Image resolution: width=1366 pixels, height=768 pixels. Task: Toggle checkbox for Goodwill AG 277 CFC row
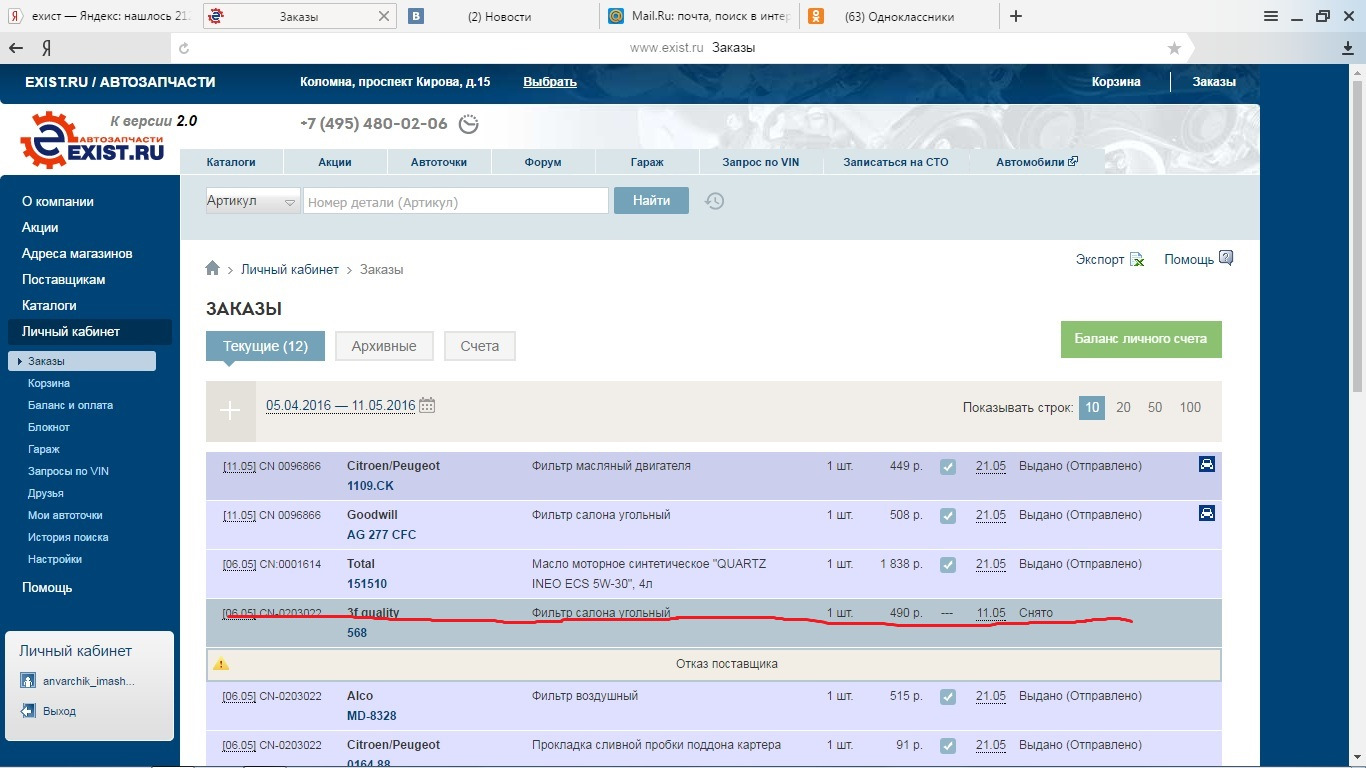tap(948, 515)
